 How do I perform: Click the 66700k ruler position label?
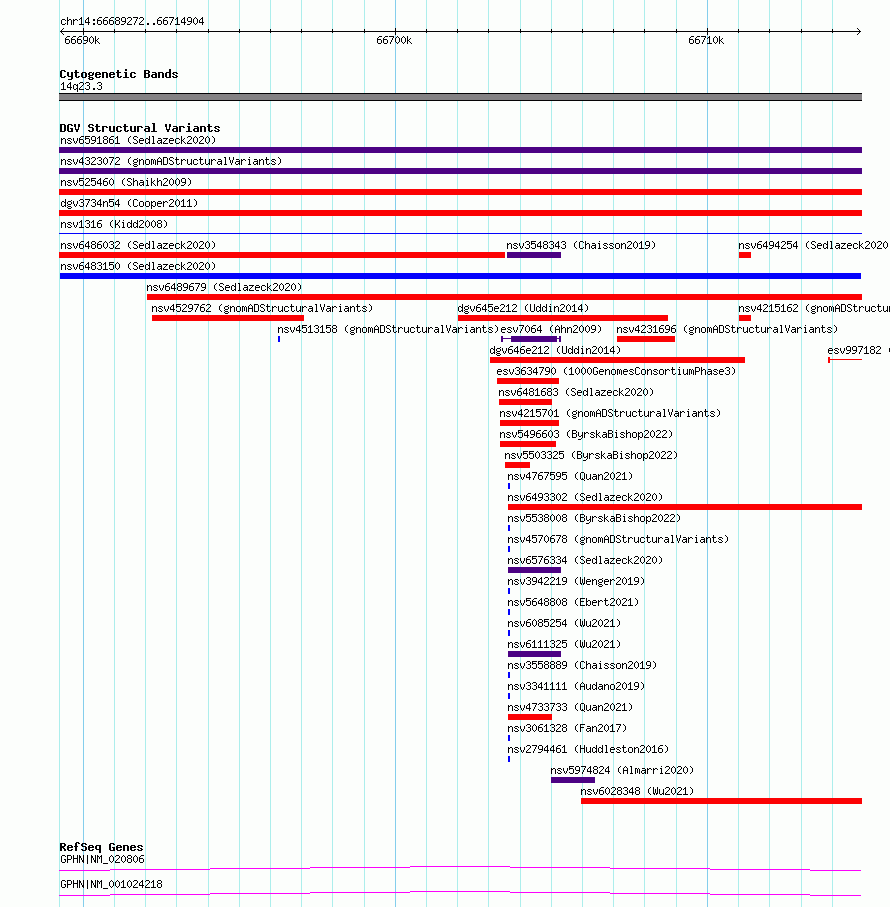pyautogui.click(x=394, y=40)
